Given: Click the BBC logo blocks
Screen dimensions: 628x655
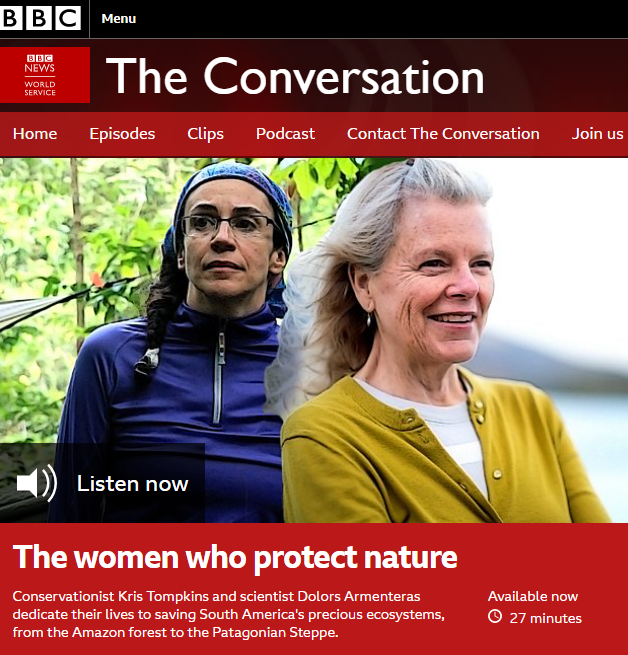Looking at the screenshot, I should tap(40, 18).
